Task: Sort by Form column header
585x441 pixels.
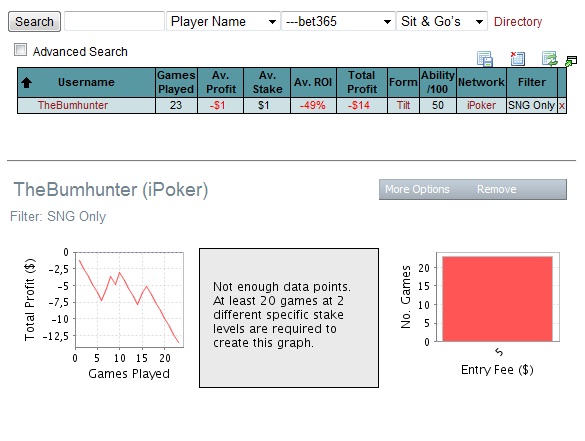Action: [x=403, y=82]
